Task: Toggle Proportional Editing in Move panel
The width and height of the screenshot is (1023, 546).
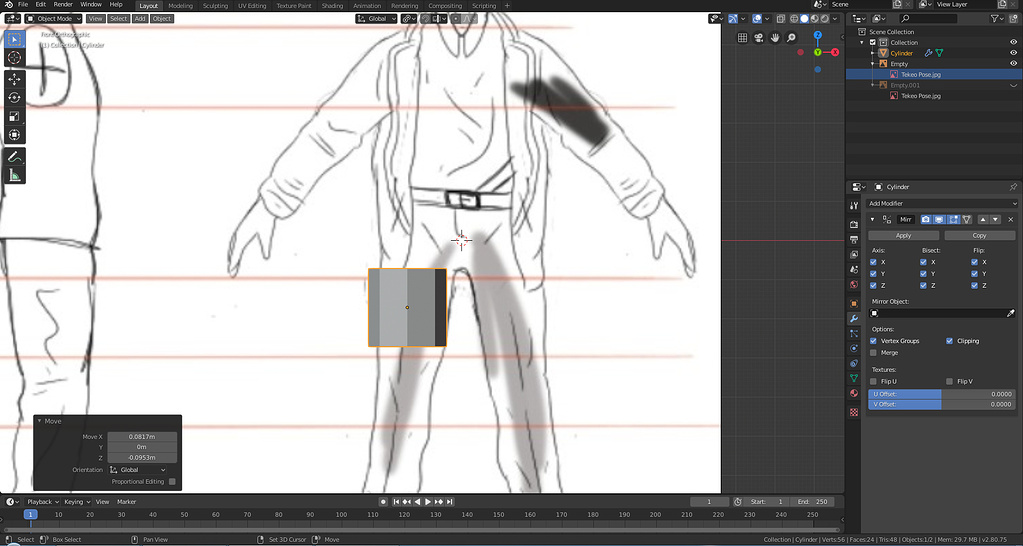Action: (172, 482)
